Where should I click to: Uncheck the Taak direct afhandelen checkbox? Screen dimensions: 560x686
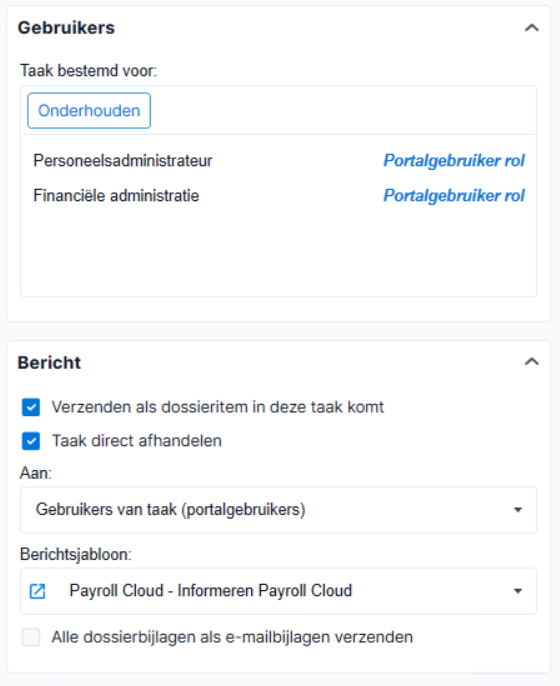pyautogui.click(x=31, y=441)
